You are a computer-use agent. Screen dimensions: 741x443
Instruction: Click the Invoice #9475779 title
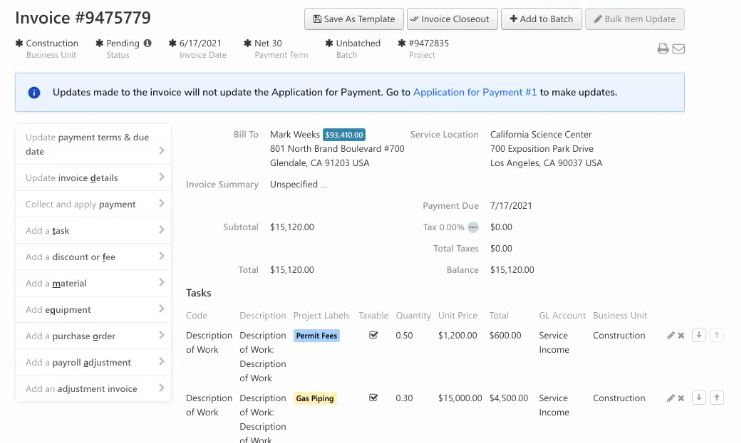tap(83, 18)
